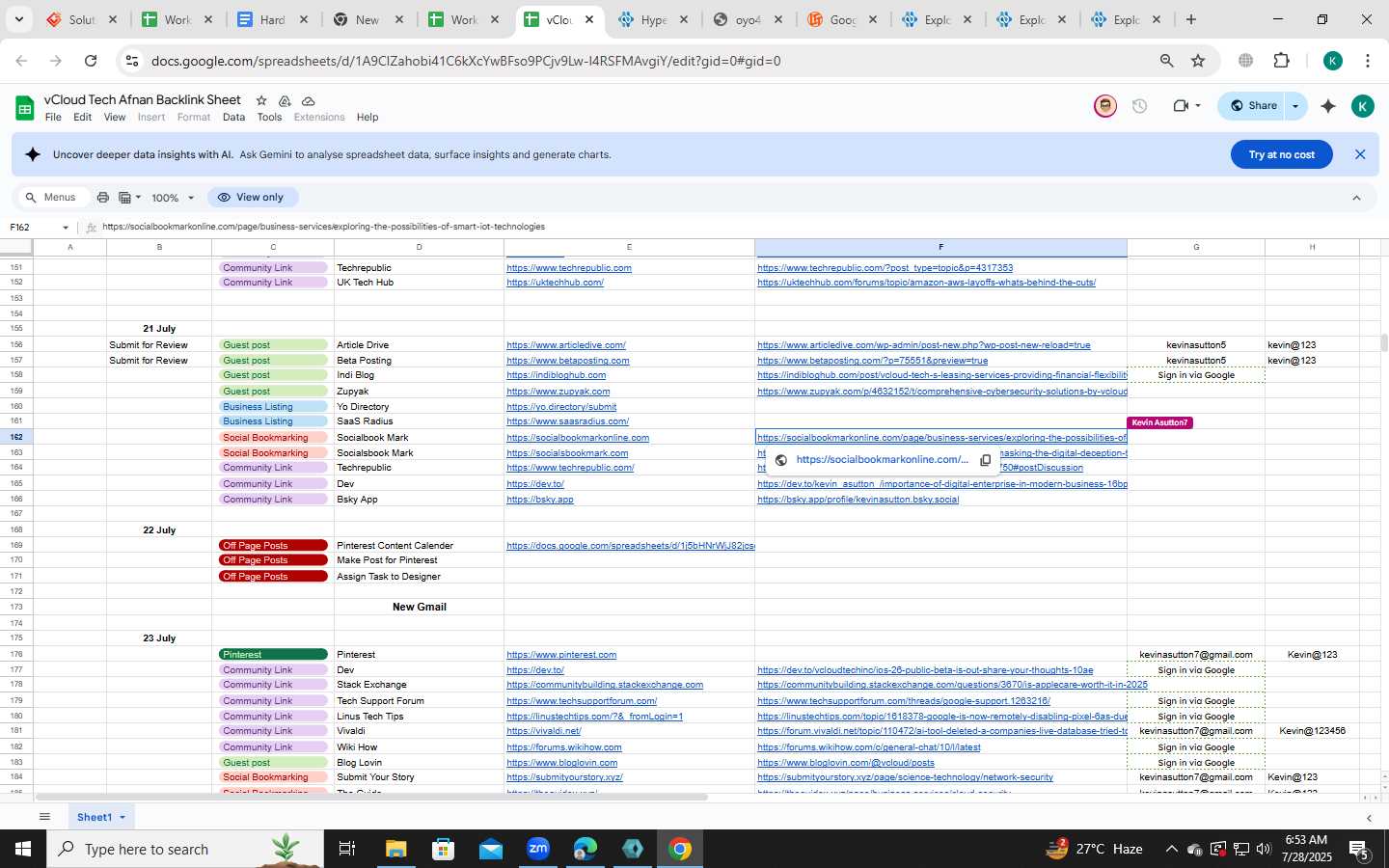The height and width of the screenshot is (868, 1389).
Task: Open Zoom app in taskbar
Action: (x=538, y=849)
